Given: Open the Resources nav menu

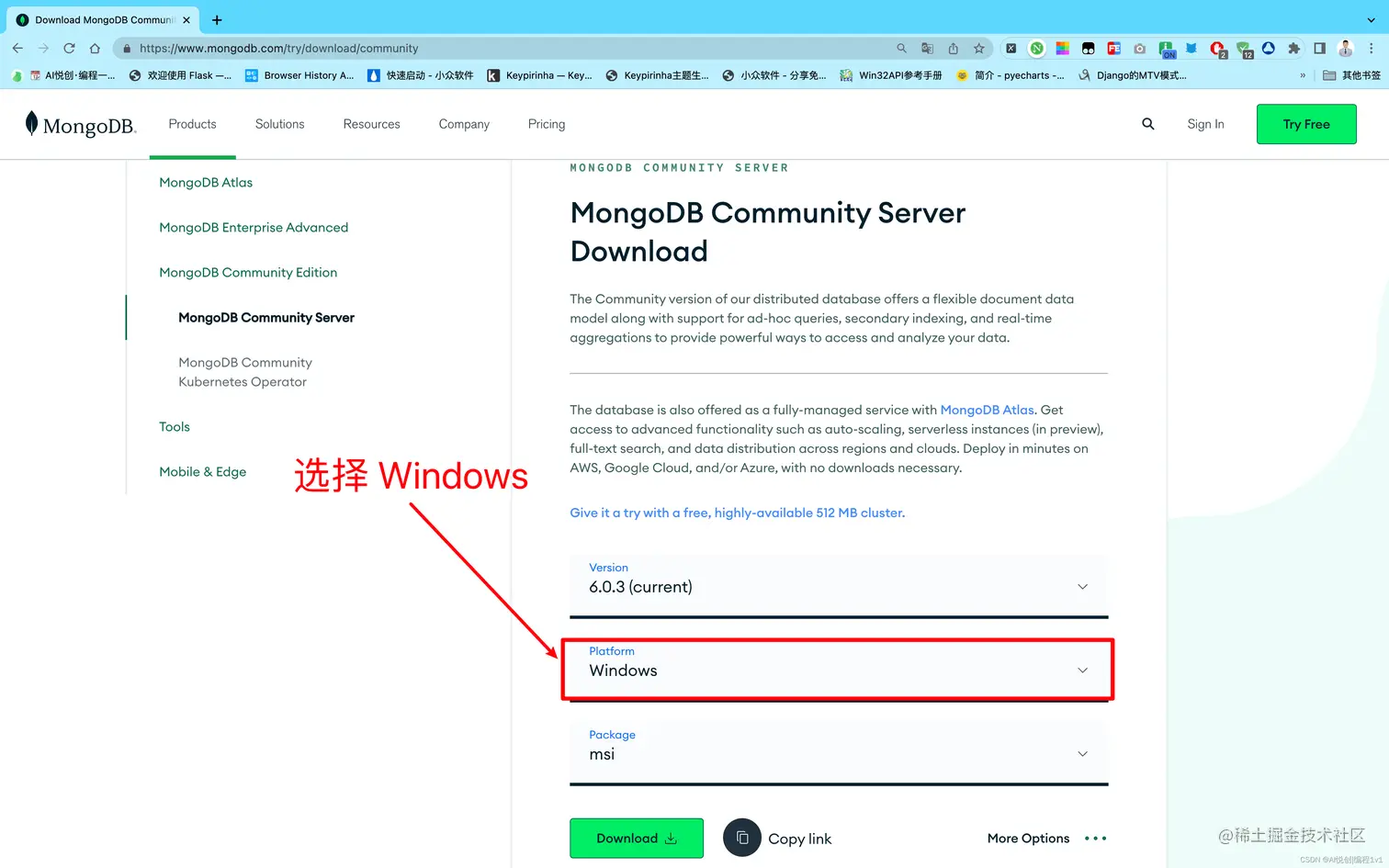Looking at the screenshot, I should pyautogui.click(x=371, y=124).
